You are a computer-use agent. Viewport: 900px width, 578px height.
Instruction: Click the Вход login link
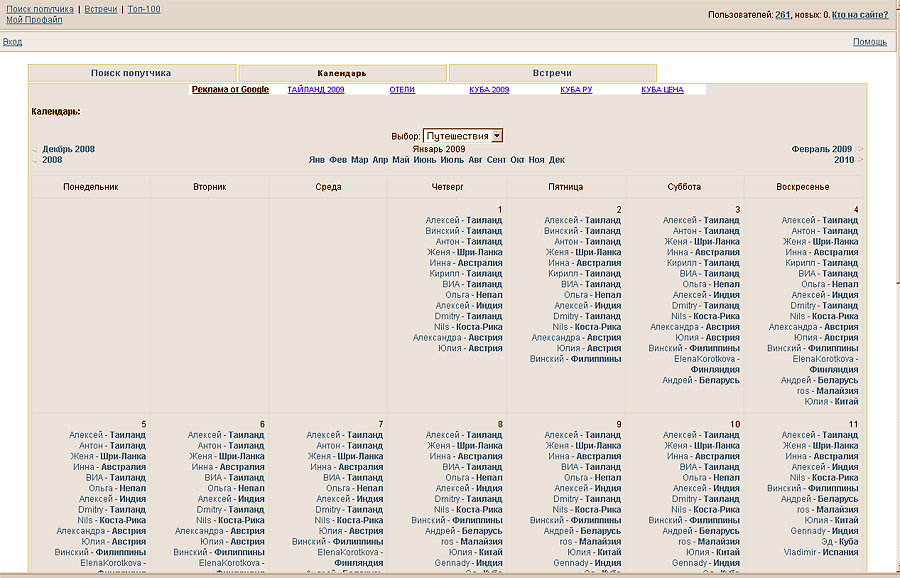[12, 42]
